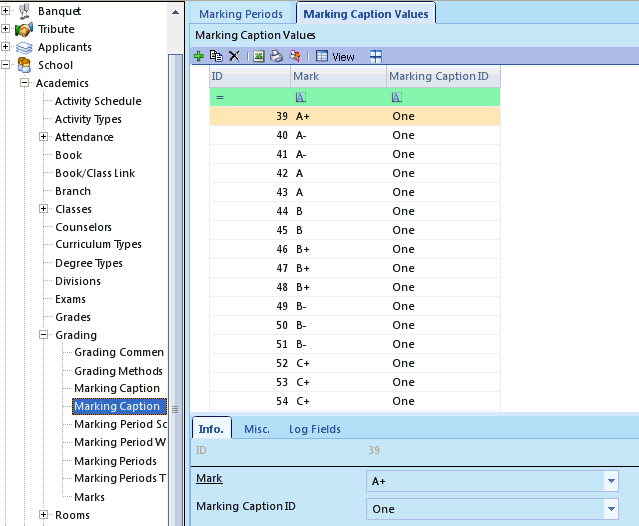Open the Info. tab

(x=211, y=429)
